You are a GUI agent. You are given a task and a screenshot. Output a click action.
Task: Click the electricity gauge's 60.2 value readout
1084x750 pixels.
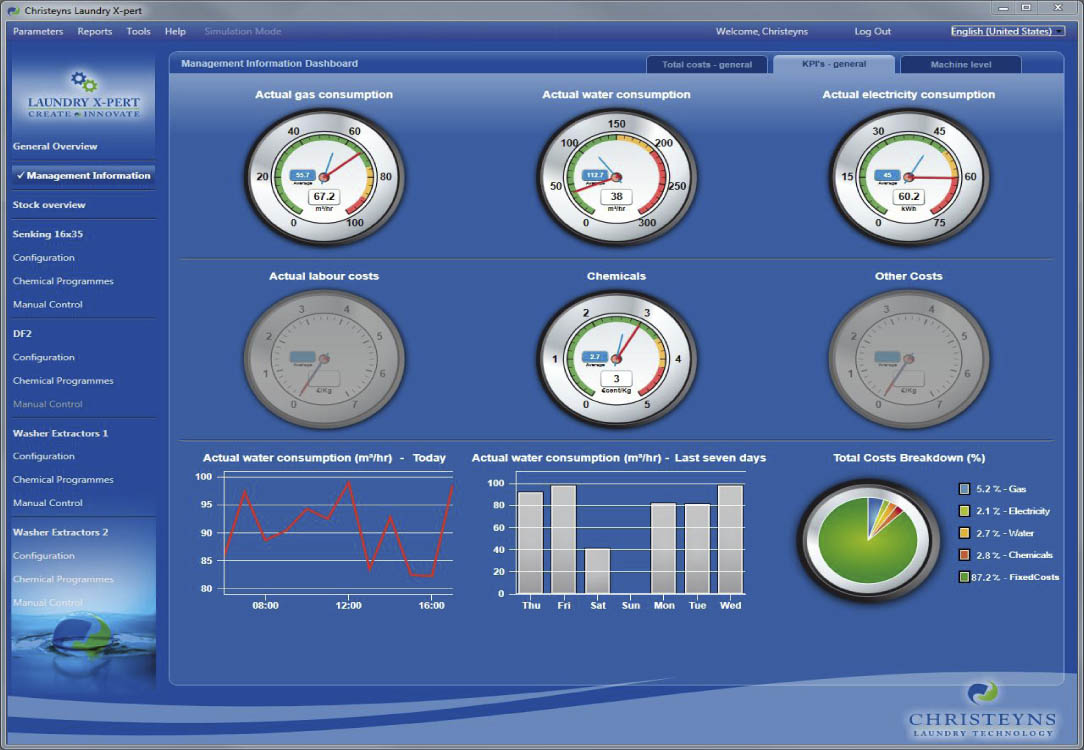[x=909, y=196]
